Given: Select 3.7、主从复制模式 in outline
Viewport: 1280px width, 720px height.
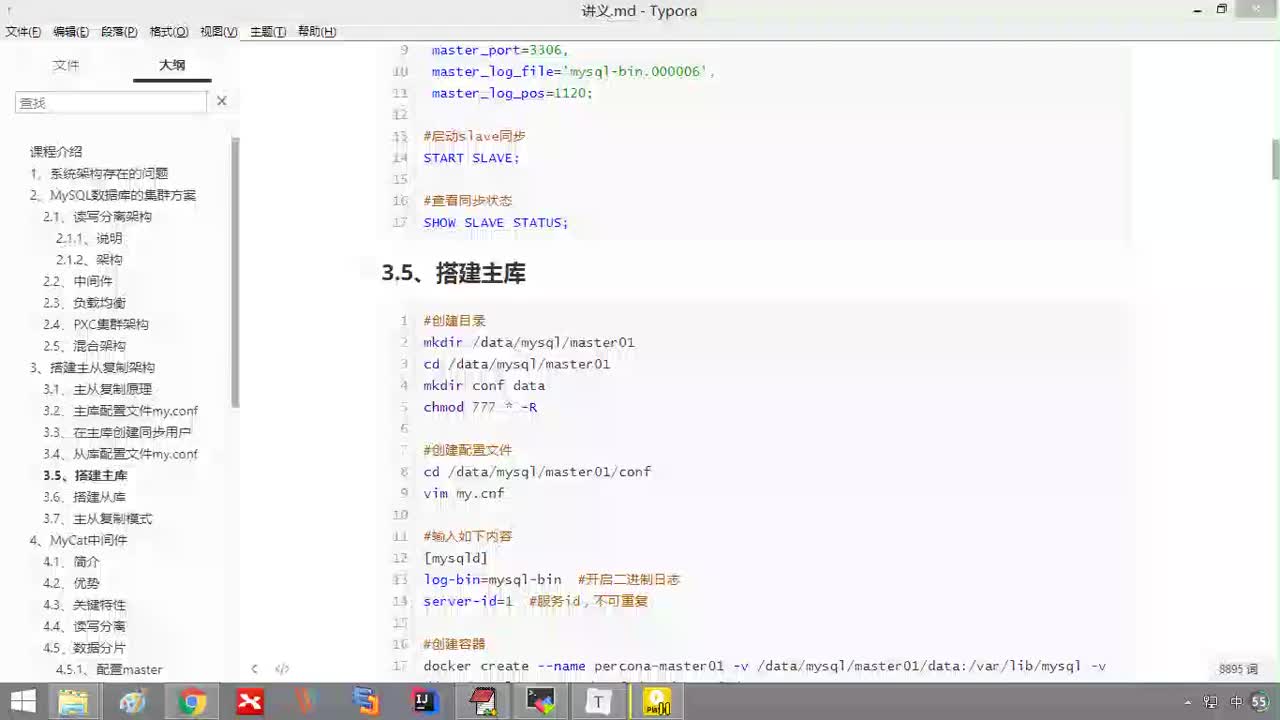Looking at the screenshot, I should [97, 518].
